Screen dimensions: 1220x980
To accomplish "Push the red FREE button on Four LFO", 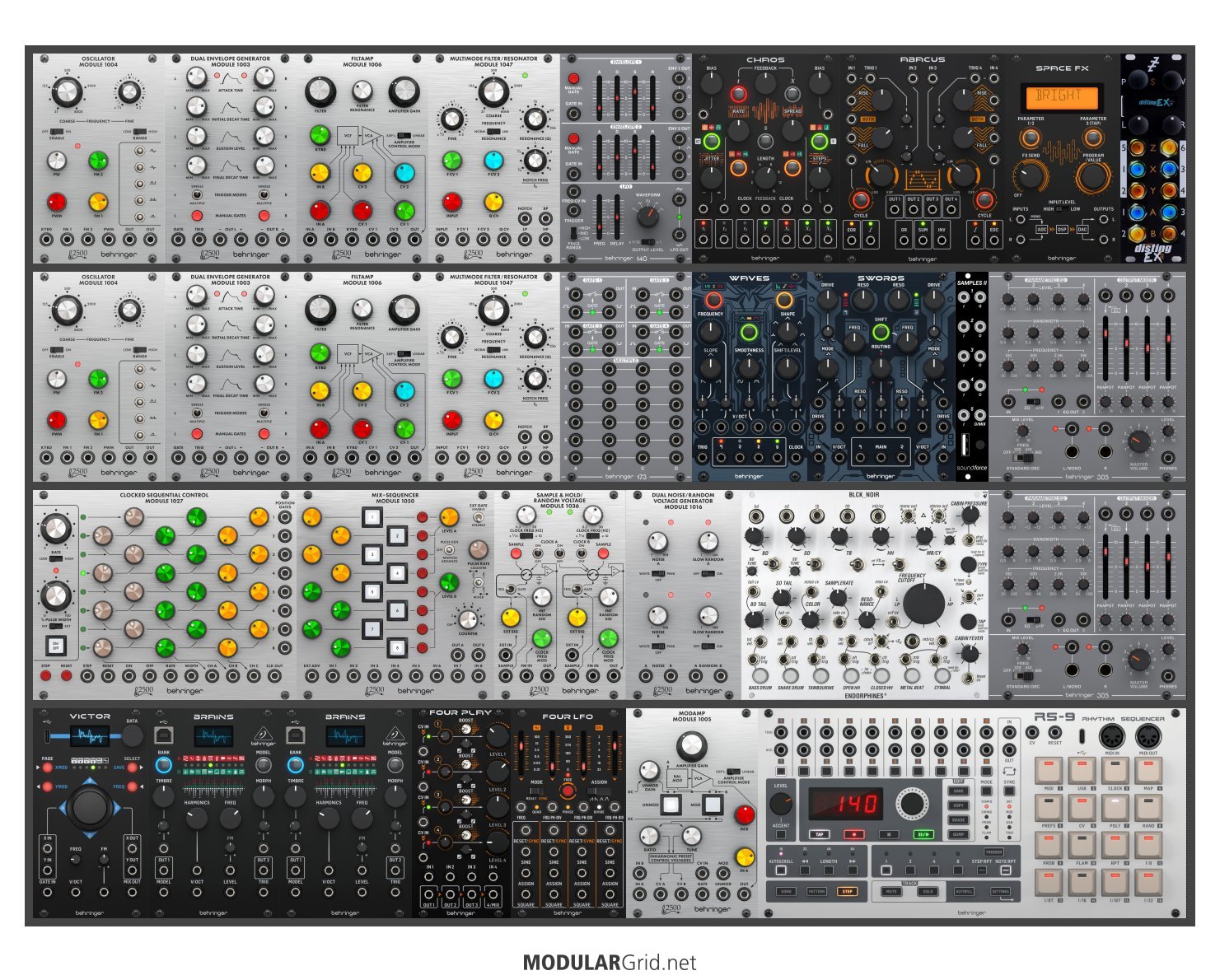I will (x=568, y=791).
